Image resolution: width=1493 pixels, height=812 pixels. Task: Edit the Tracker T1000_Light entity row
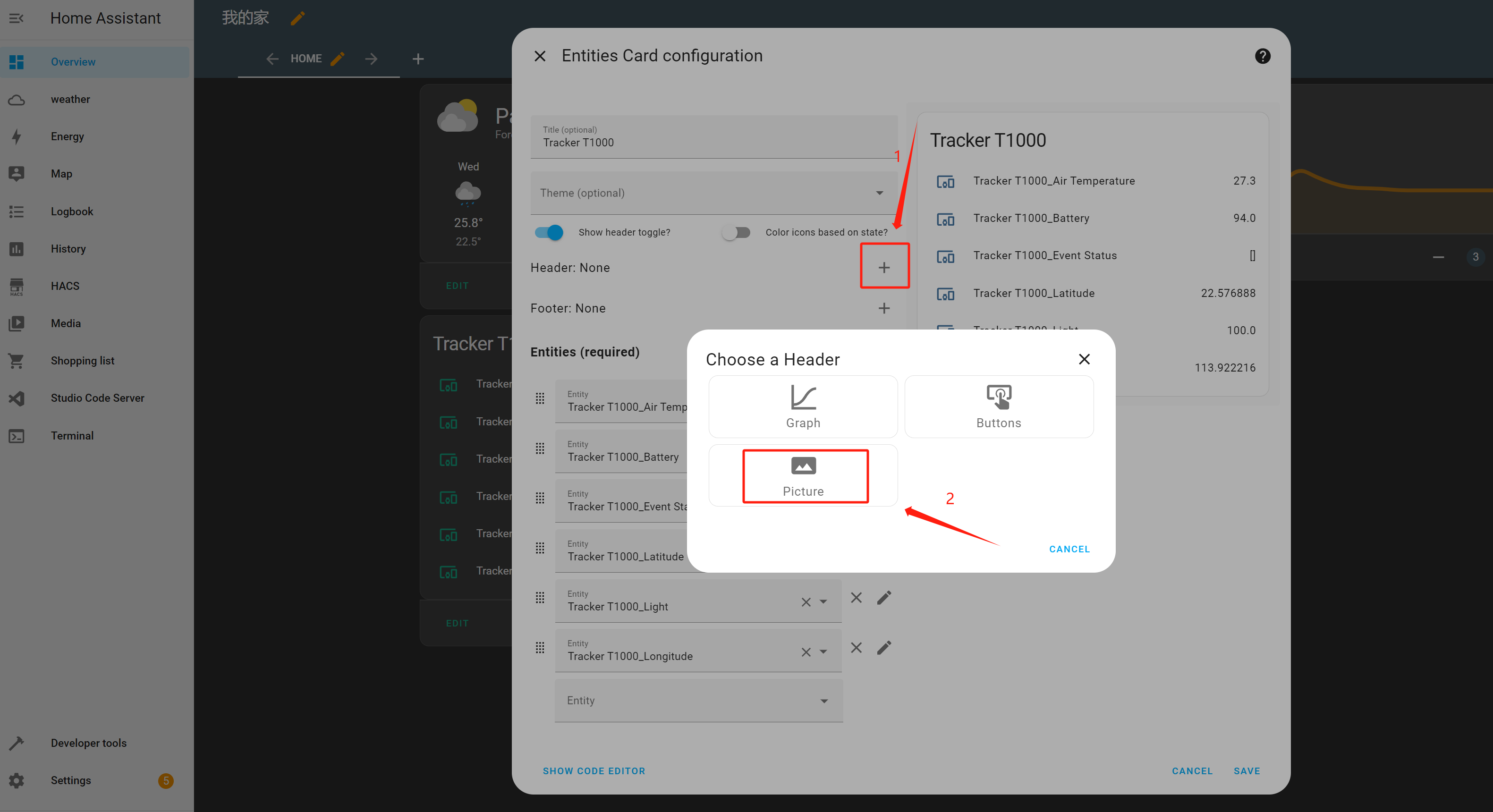tap(884, 598)
